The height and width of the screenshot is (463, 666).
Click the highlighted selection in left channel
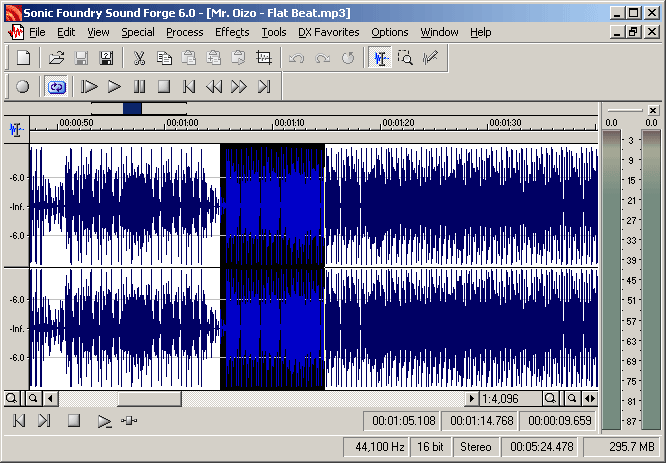[x=272, y=206]
